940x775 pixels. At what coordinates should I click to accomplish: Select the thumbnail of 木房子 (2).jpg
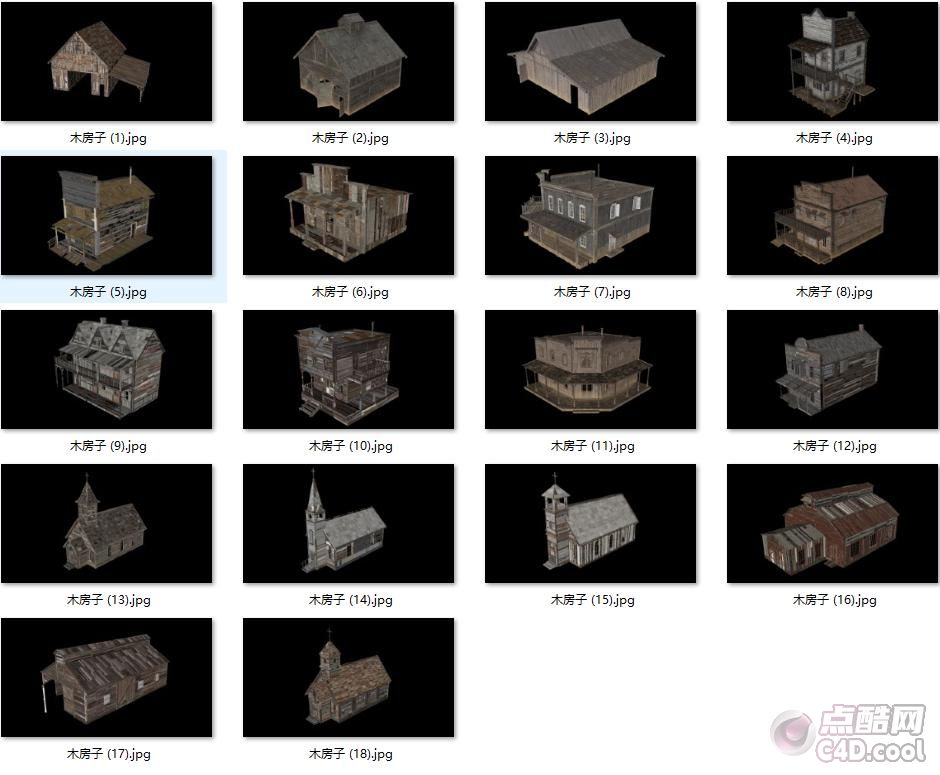pos(348,62)
